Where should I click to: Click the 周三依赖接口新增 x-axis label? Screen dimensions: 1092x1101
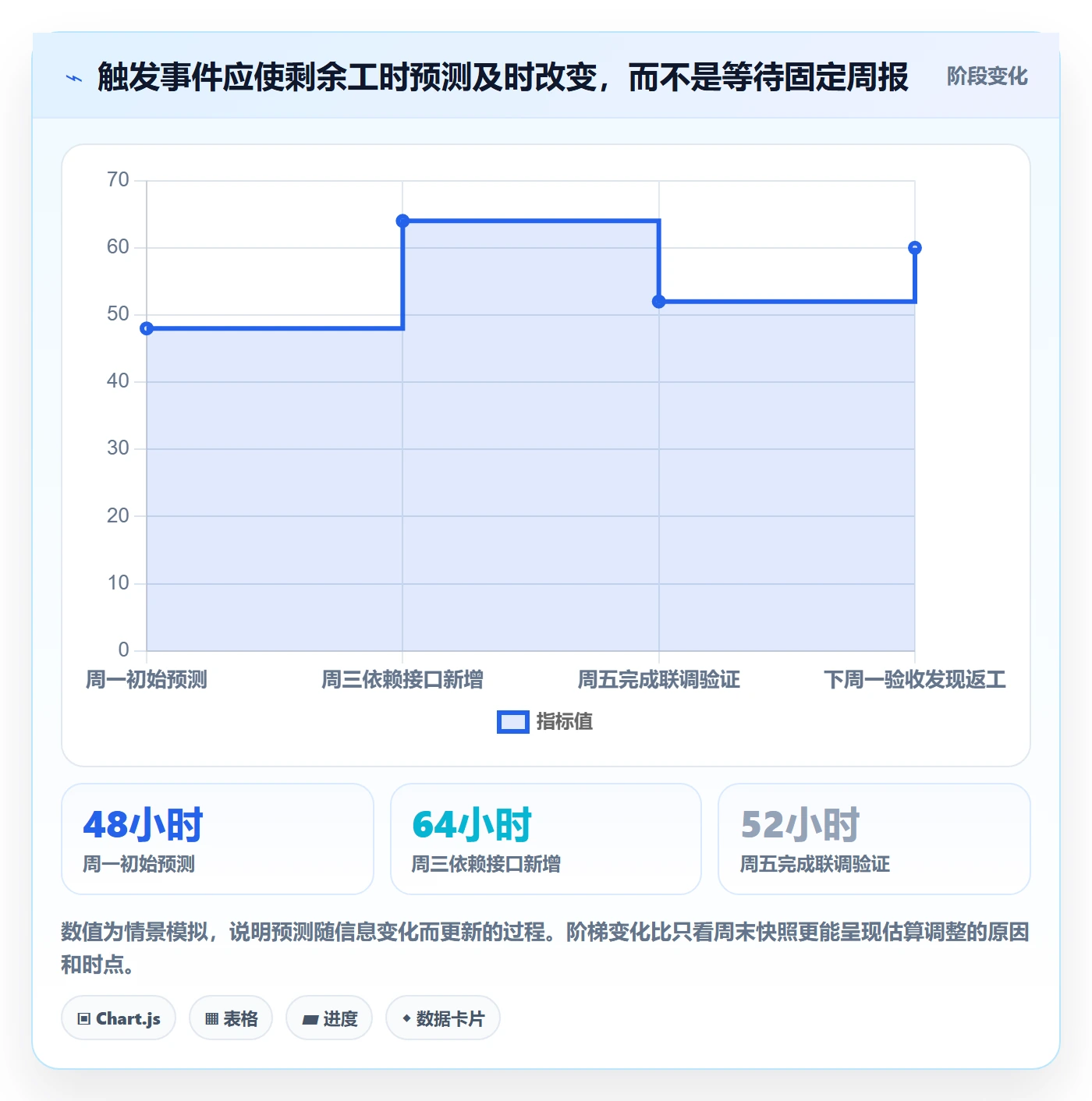(x=402, y=680)
